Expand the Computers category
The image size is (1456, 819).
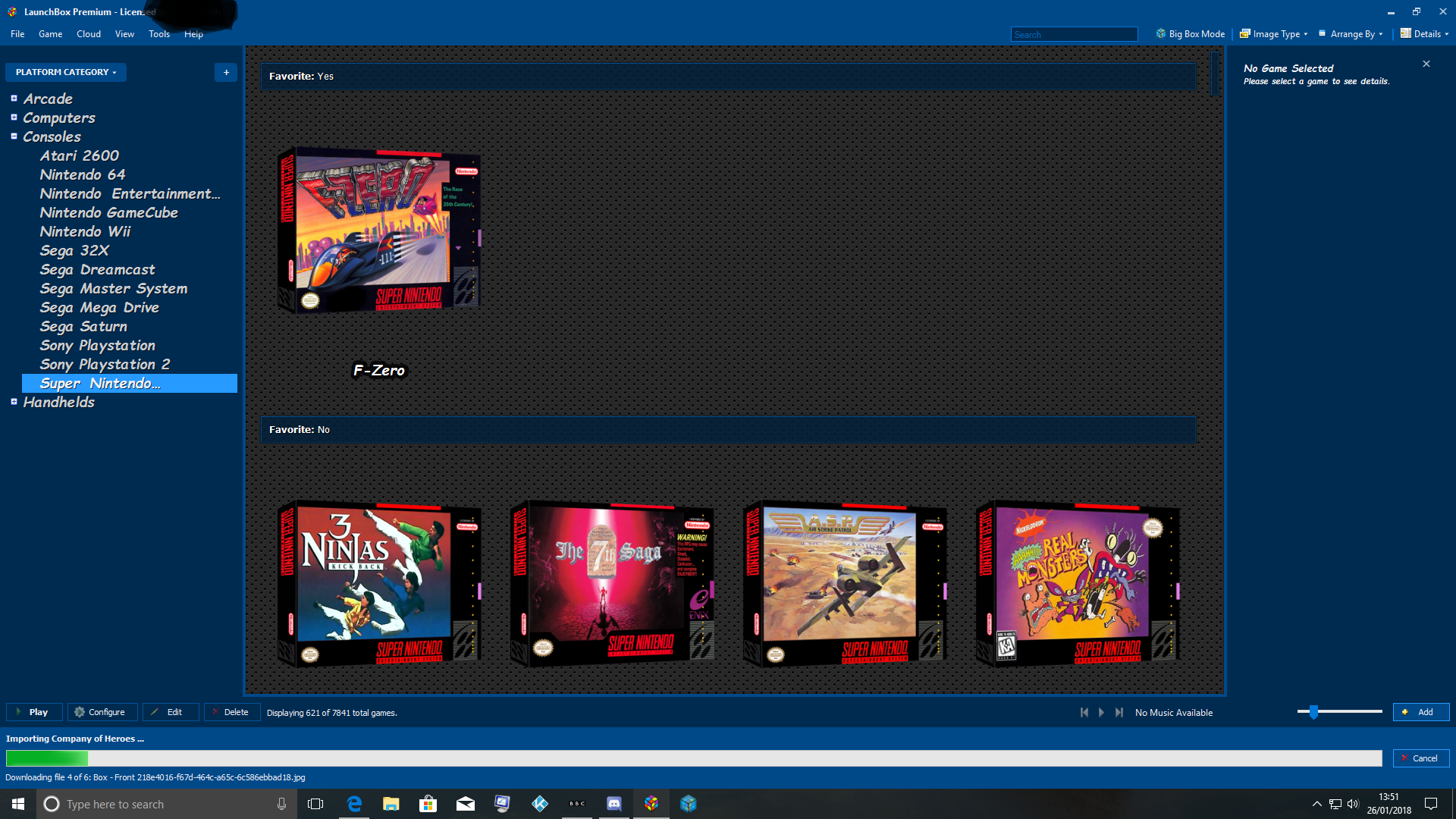[x=14, y=118]
